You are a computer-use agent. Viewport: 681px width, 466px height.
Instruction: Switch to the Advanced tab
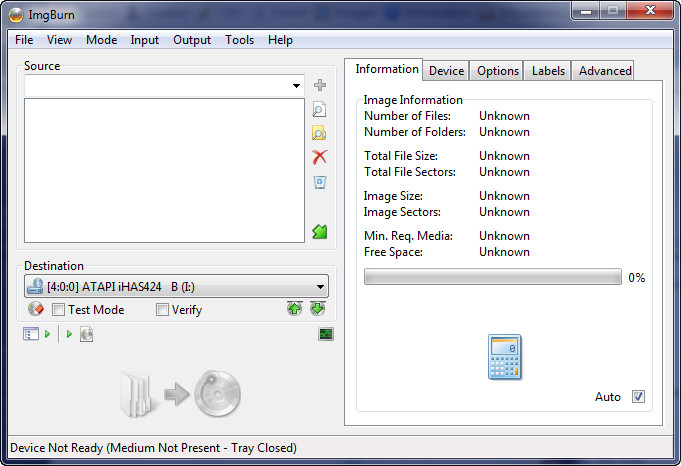coord(605,71)
